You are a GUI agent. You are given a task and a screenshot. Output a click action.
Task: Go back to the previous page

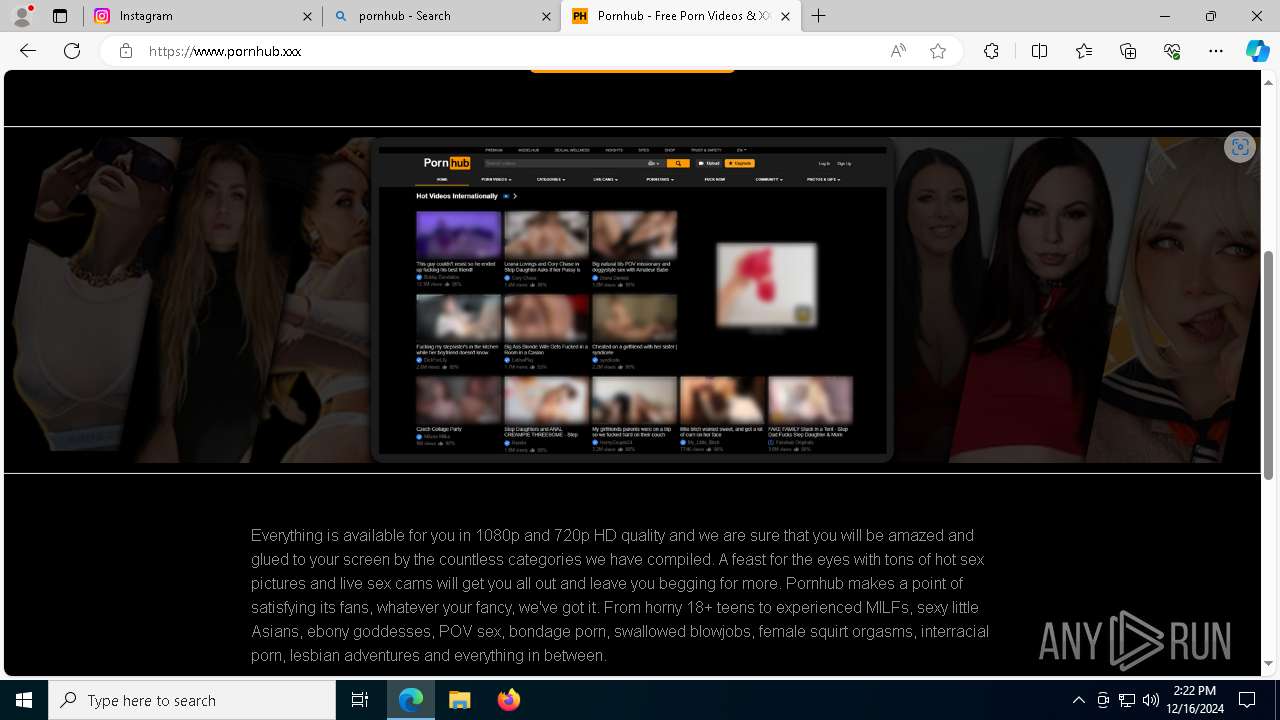click(28, 51)
